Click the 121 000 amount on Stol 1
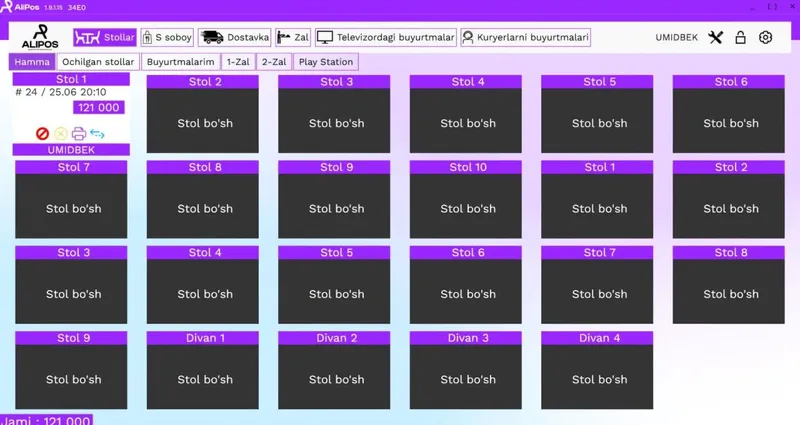 point(98,108)
